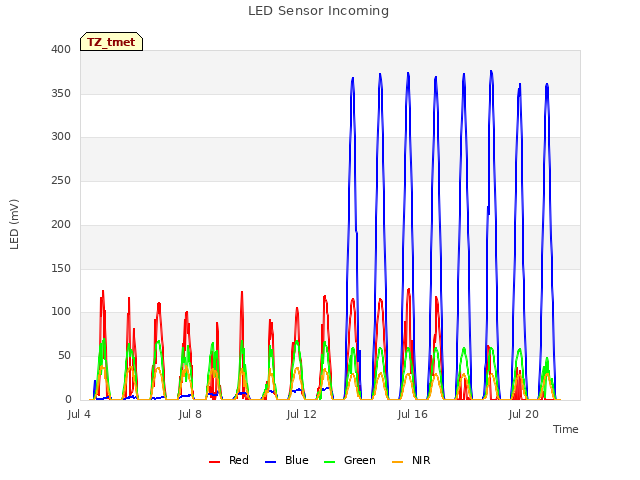Click the 400 y-axis tick label
The width and height of the screenshot is (640, 480).
(61, 49)
